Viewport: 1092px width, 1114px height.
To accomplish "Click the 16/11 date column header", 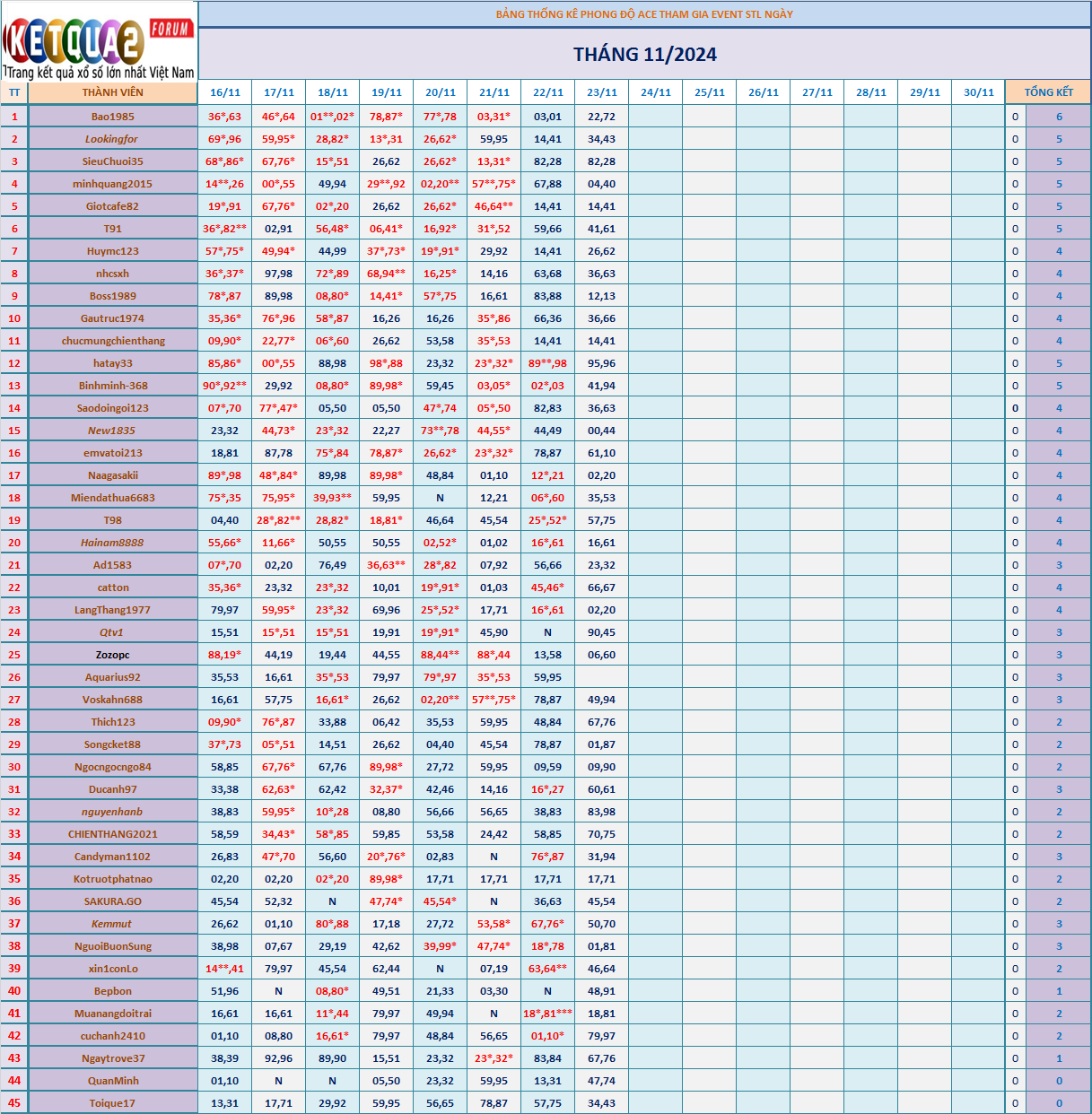I will coord(225,92).
